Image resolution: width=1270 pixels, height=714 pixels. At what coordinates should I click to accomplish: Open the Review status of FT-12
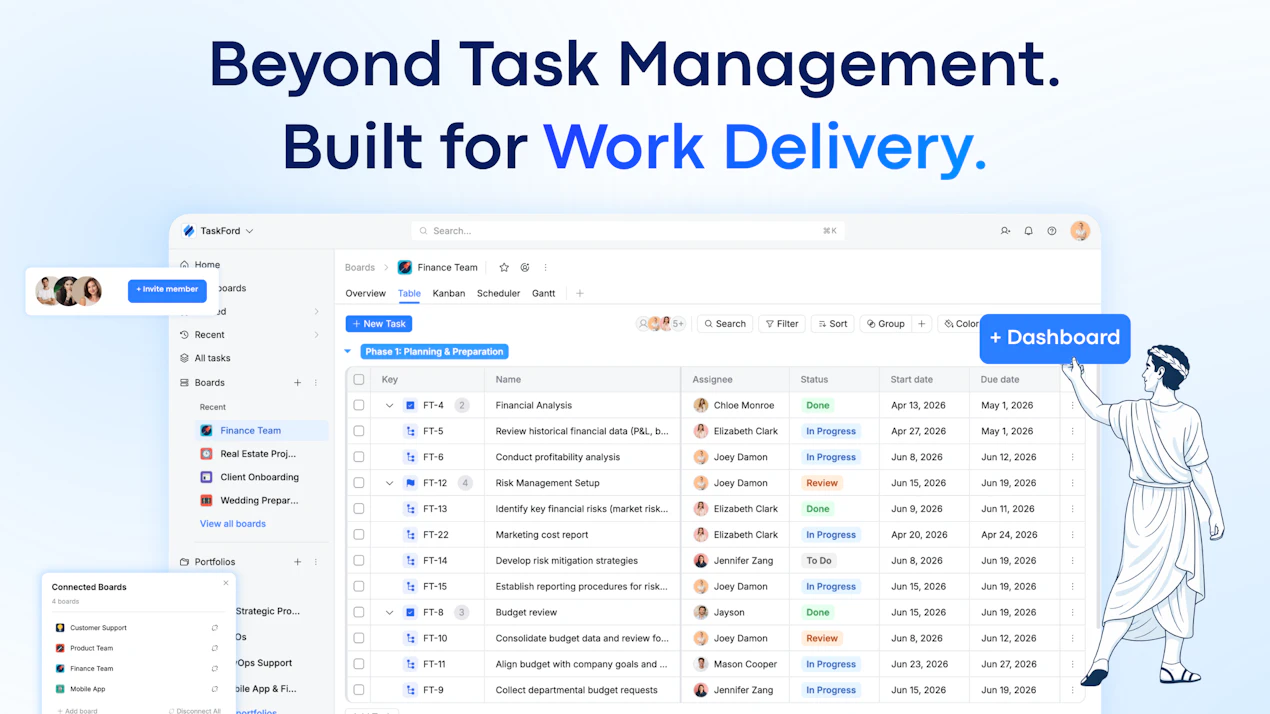[822, 483]
